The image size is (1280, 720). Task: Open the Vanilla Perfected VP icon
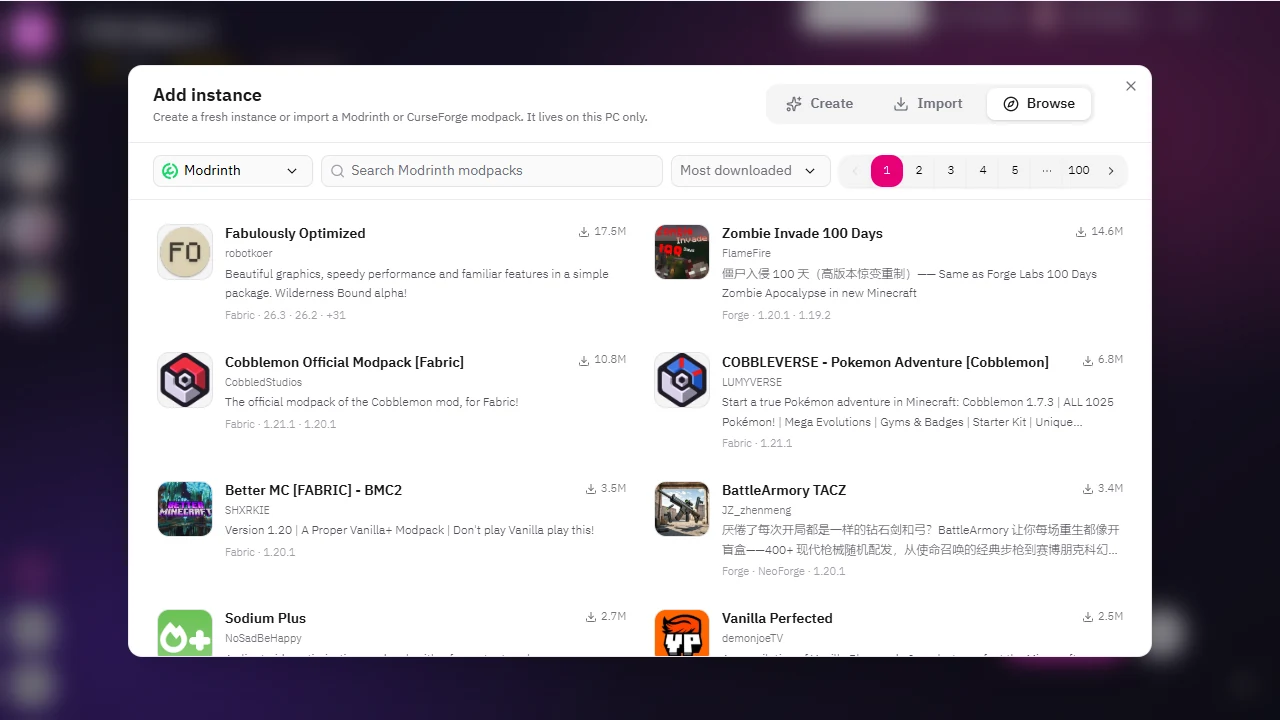(x=682, y=633)
